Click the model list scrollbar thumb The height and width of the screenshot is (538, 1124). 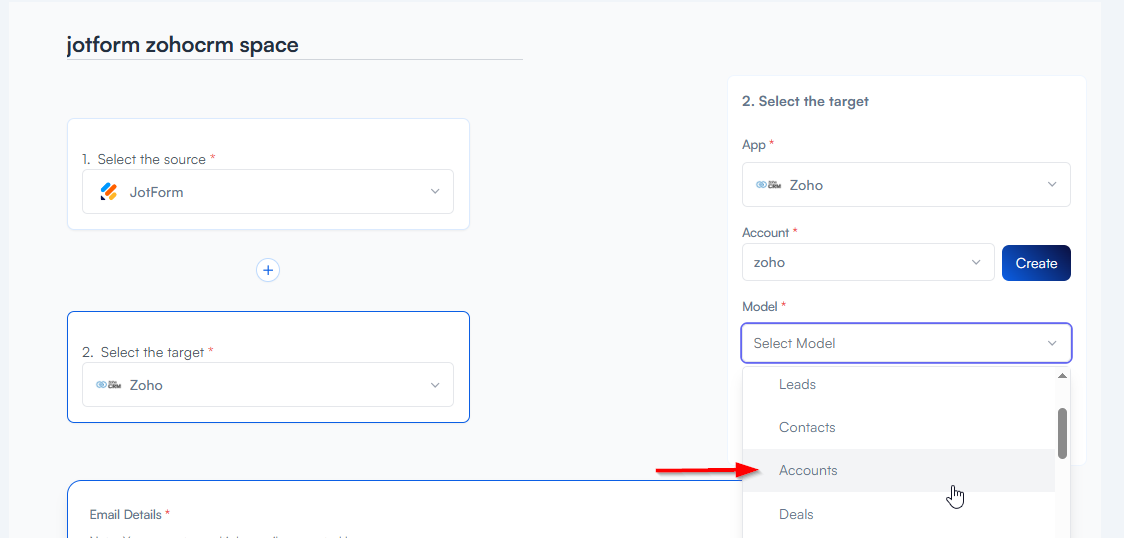coord(1062,432)
